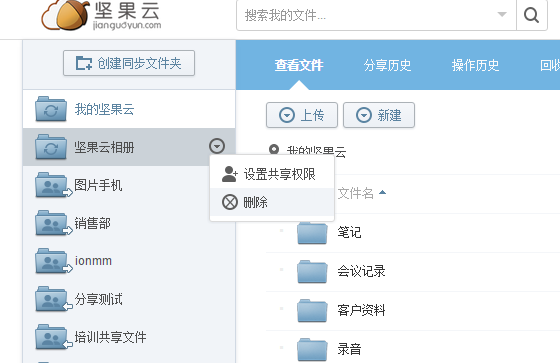Open the 上传 dropdown button
Image resolution: width=560 pixels, height=363 pixels.
pos(302,115)
